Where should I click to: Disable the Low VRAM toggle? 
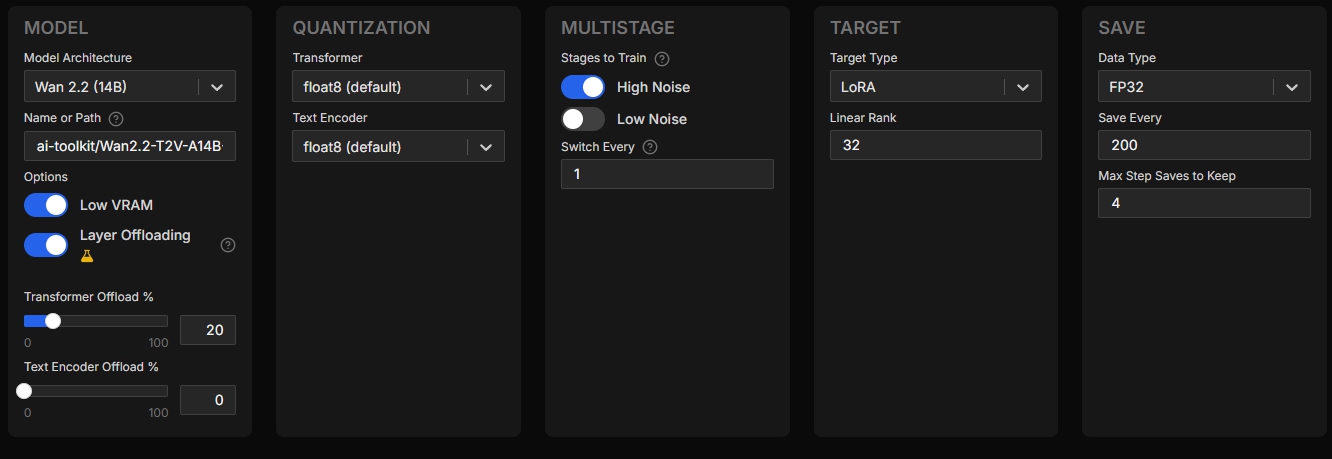[x=46, y=205]
